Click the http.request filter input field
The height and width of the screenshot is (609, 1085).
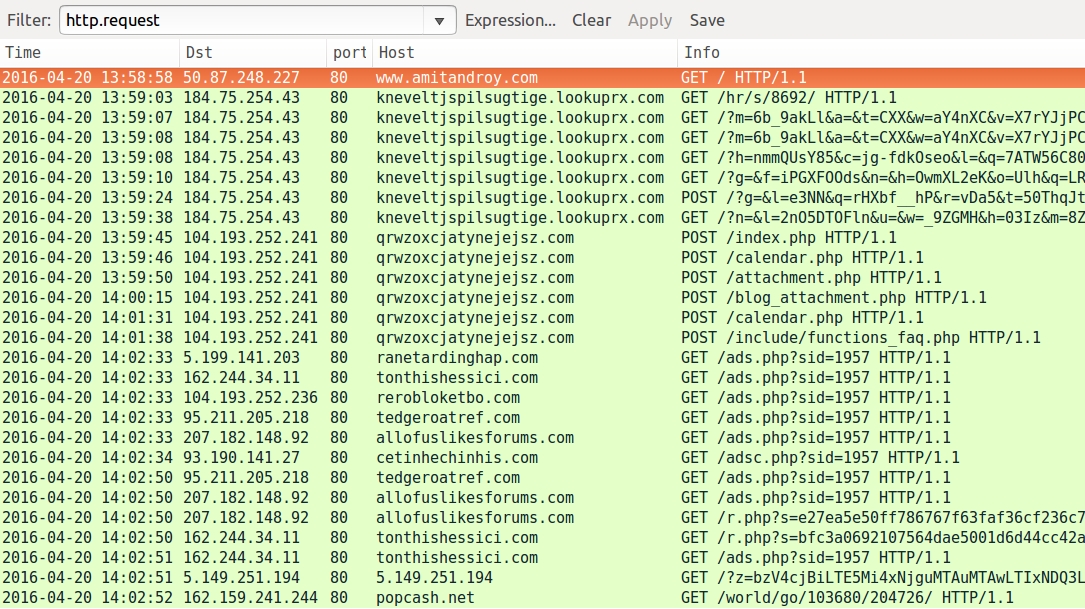coord(240,20)
